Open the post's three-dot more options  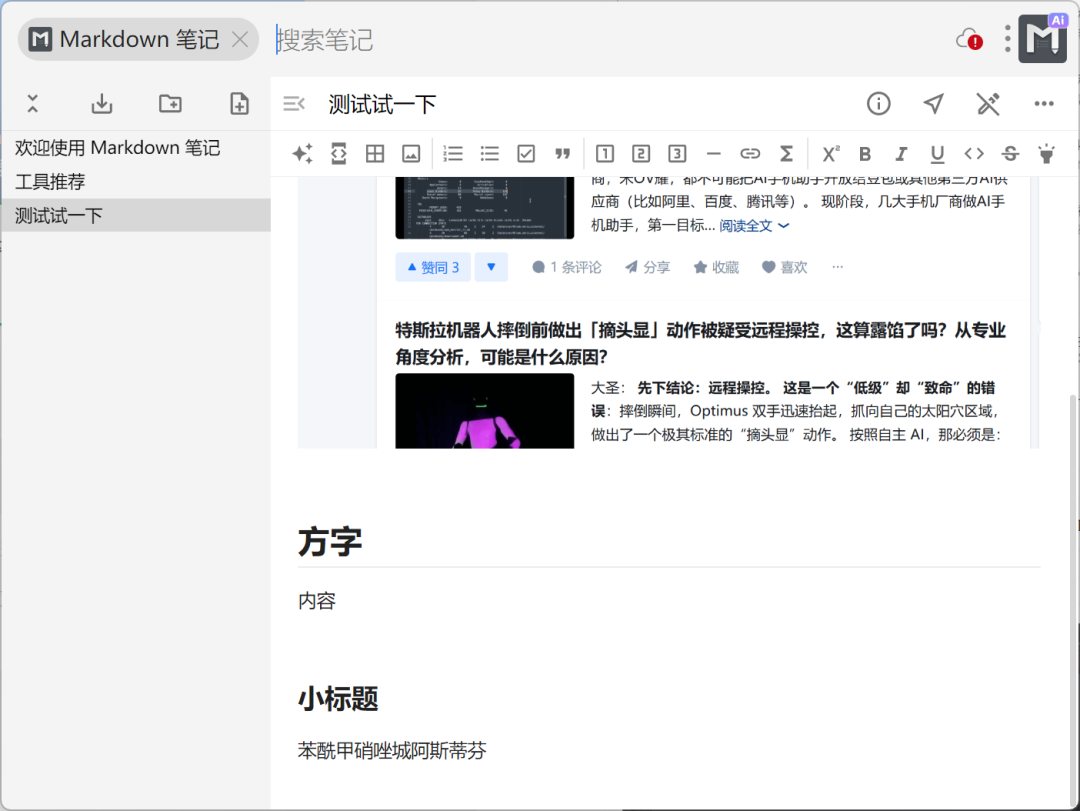coord(838,267)
